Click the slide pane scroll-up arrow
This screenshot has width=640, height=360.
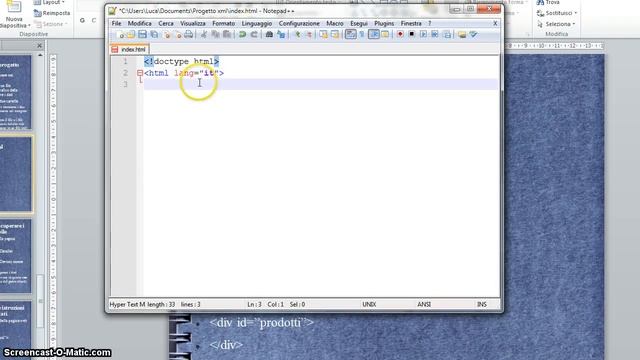pos(40,55)
